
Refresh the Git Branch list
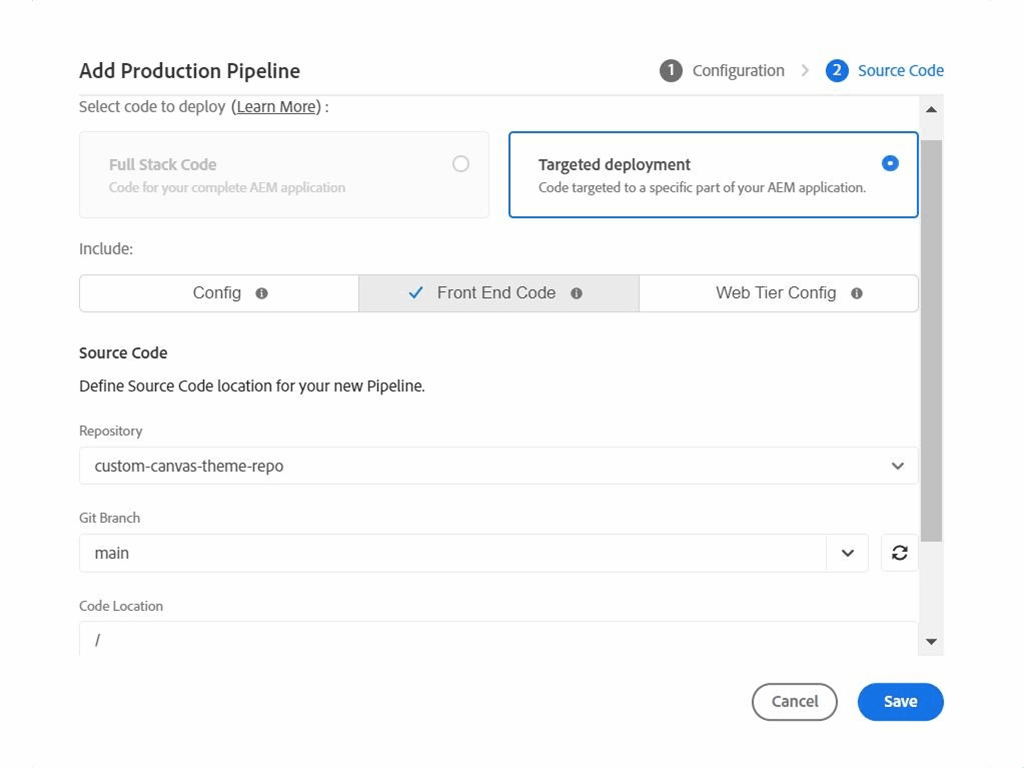899,553
